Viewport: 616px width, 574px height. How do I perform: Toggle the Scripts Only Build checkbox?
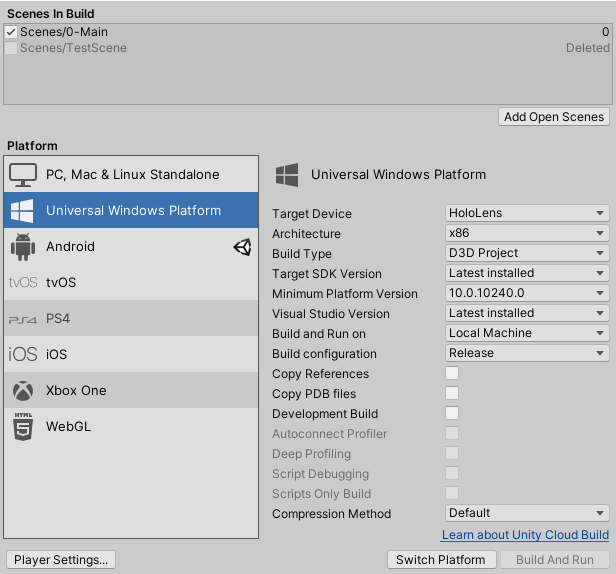(452, 493)
